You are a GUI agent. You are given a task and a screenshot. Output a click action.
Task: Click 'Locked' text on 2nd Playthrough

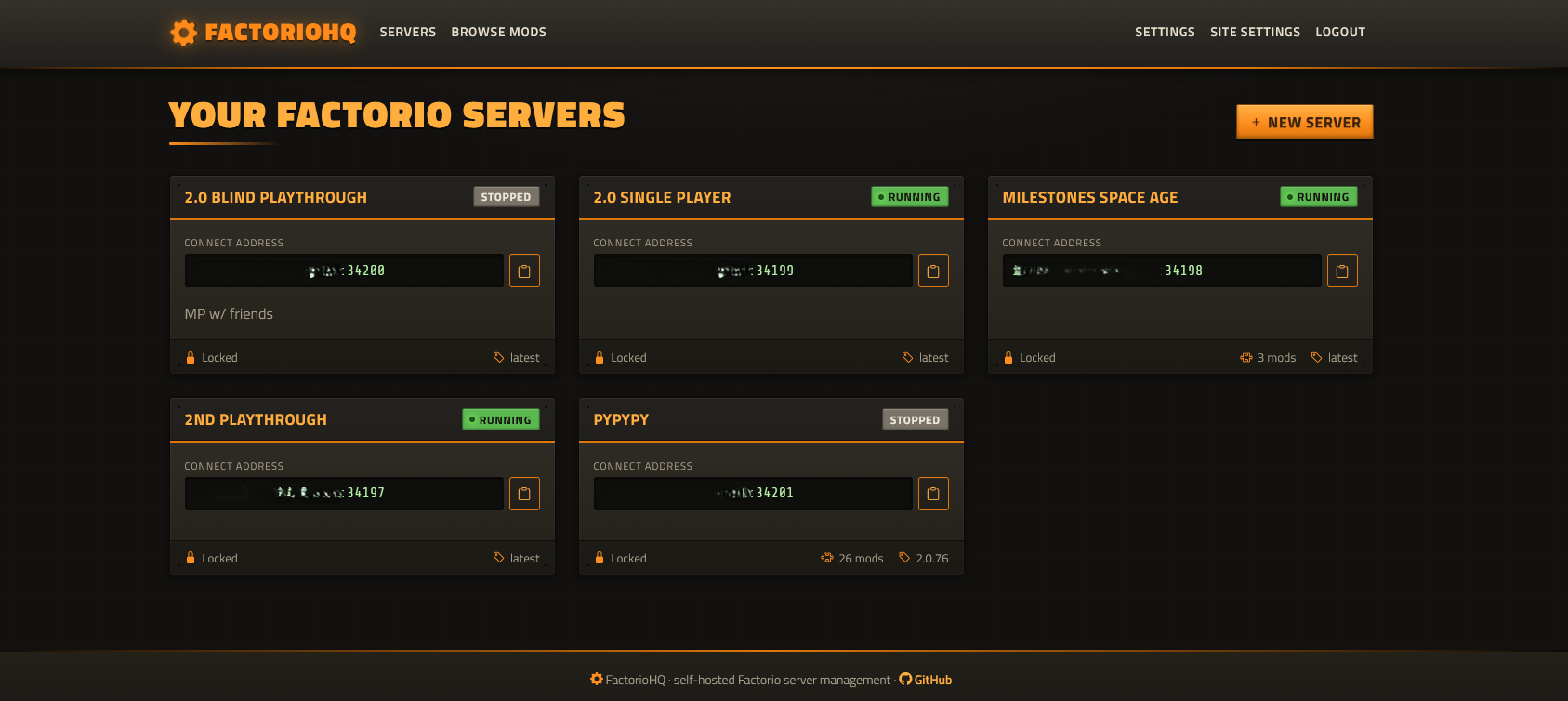[219, 558]
